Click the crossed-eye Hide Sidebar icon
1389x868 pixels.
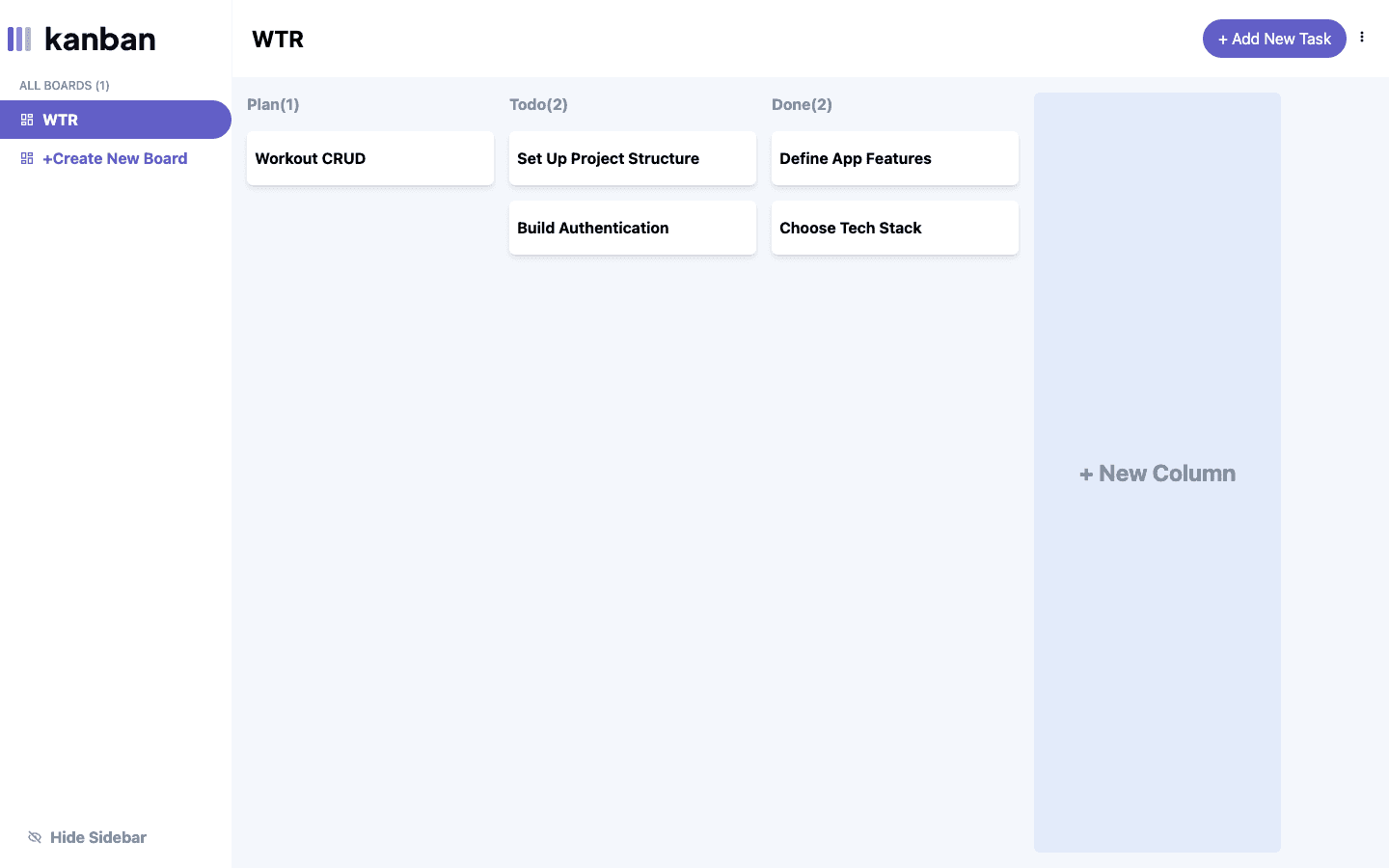[x=35, y=837]
